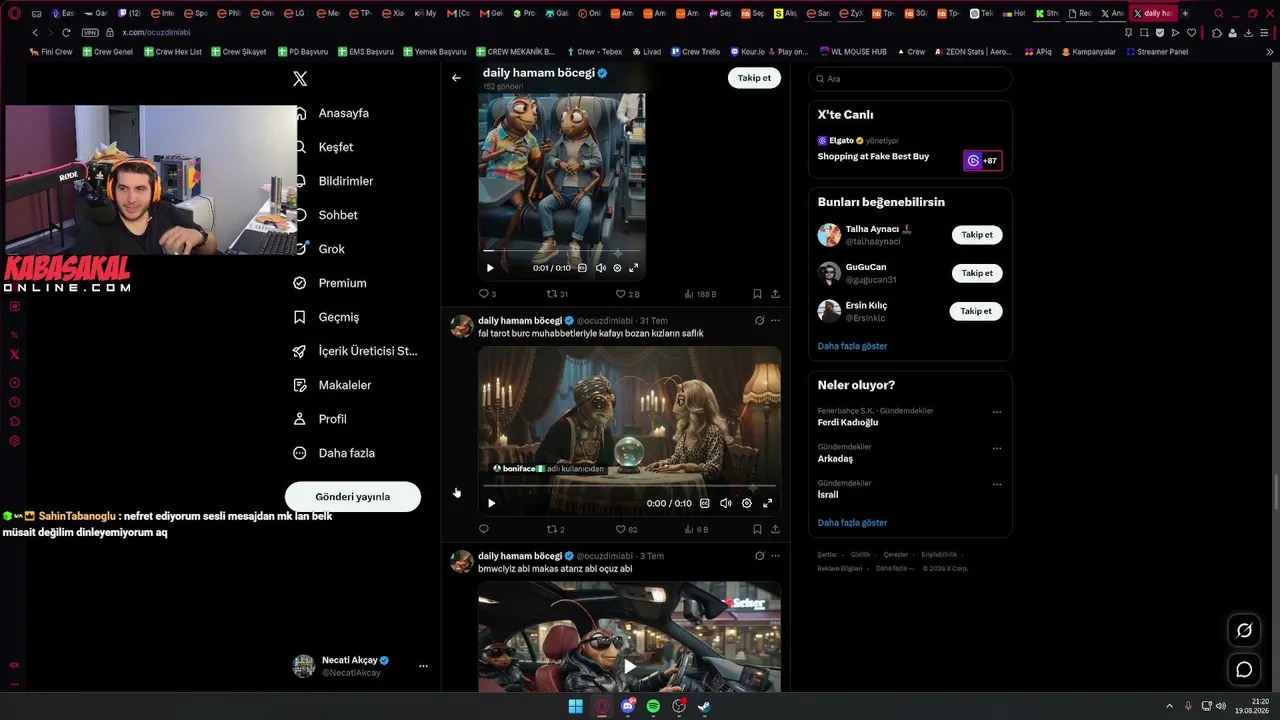Open more options for İsrail trend
This screenshot has width=1280, height=720.
[x=997, y=484]
